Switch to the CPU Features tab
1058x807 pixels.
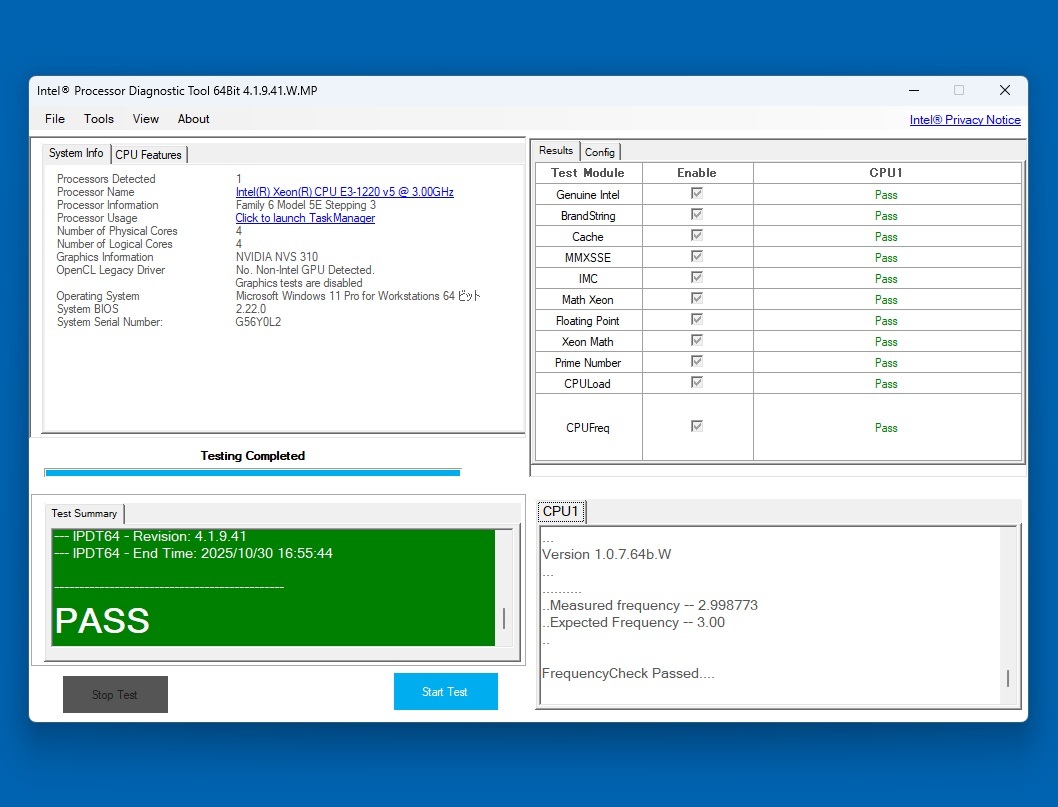point(148,155)
